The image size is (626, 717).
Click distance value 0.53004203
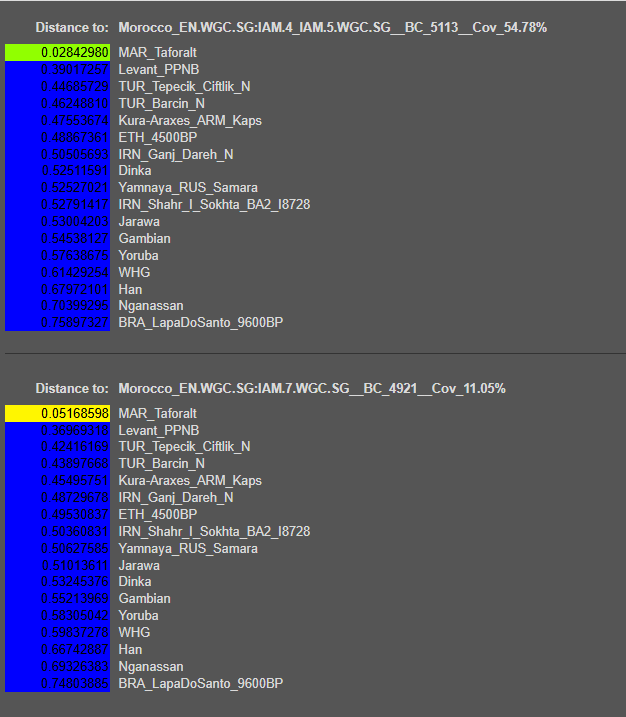coord(57,221)
